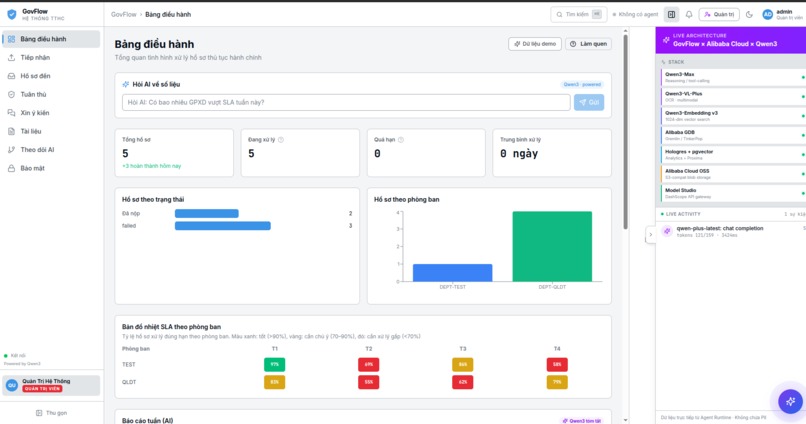
Task: Click the scroll down arrow of main page
Action: click(625, 420)
